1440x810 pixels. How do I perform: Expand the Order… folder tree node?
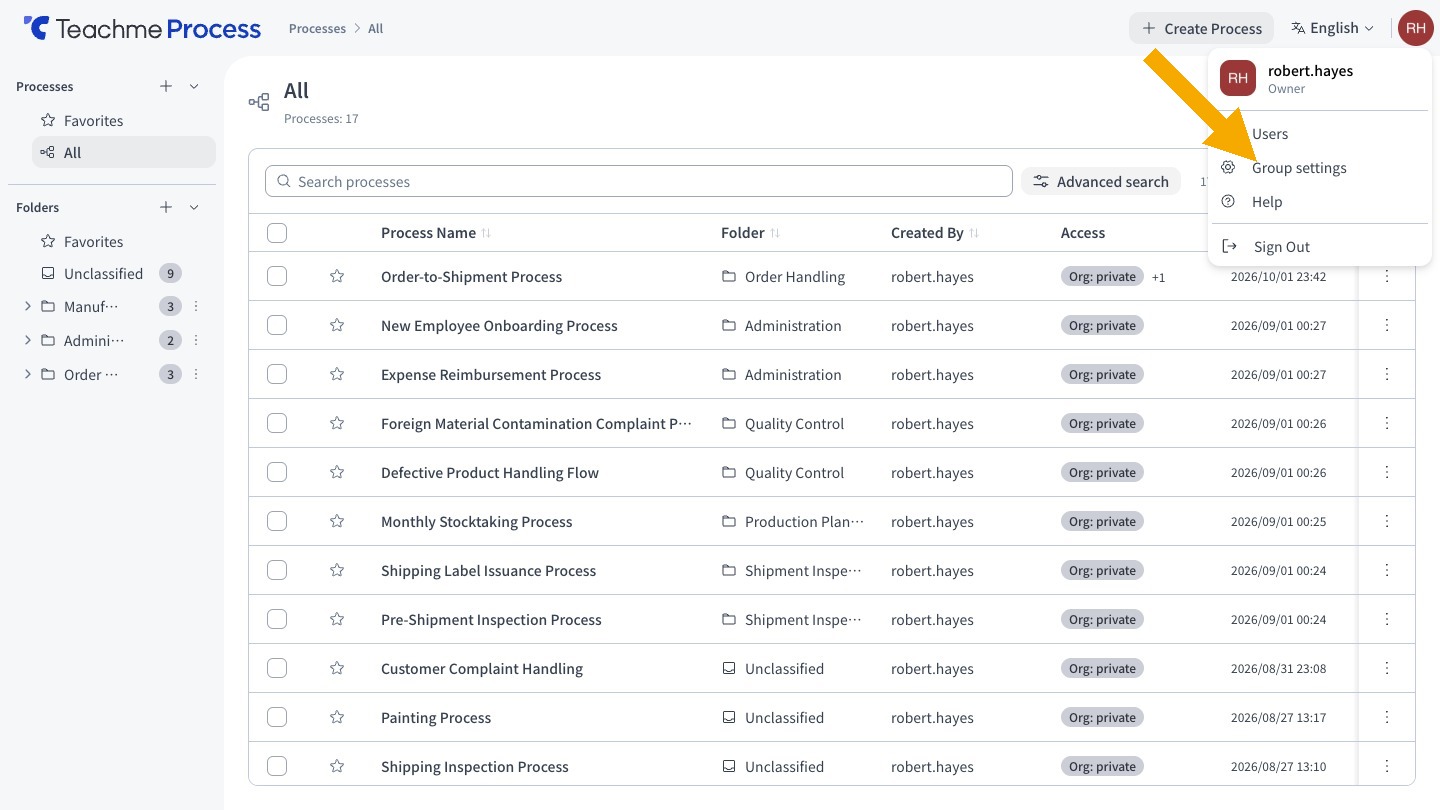[27, 374]
